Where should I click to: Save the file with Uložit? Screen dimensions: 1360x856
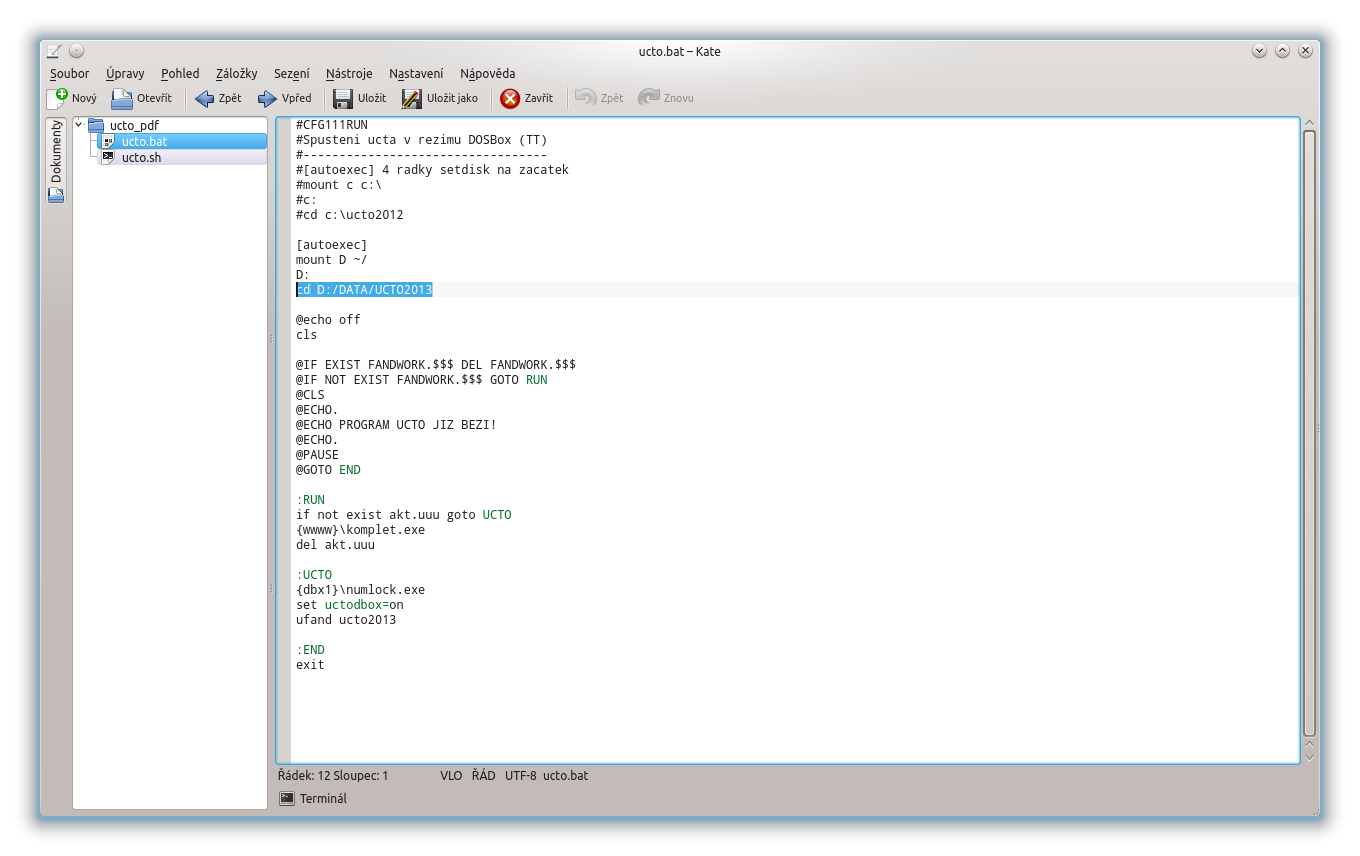(x=359, y=98)
